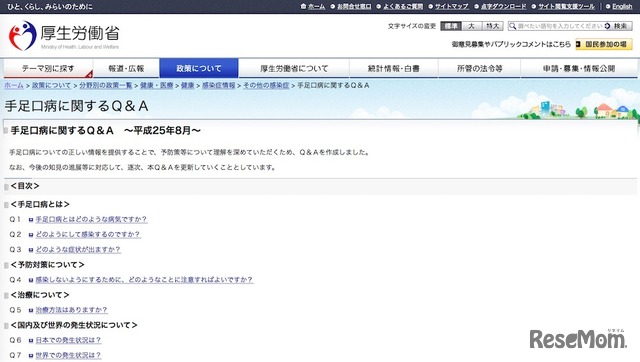Switch to English site
The width and height of the screenshot is (640, 362).
[622, 7]
